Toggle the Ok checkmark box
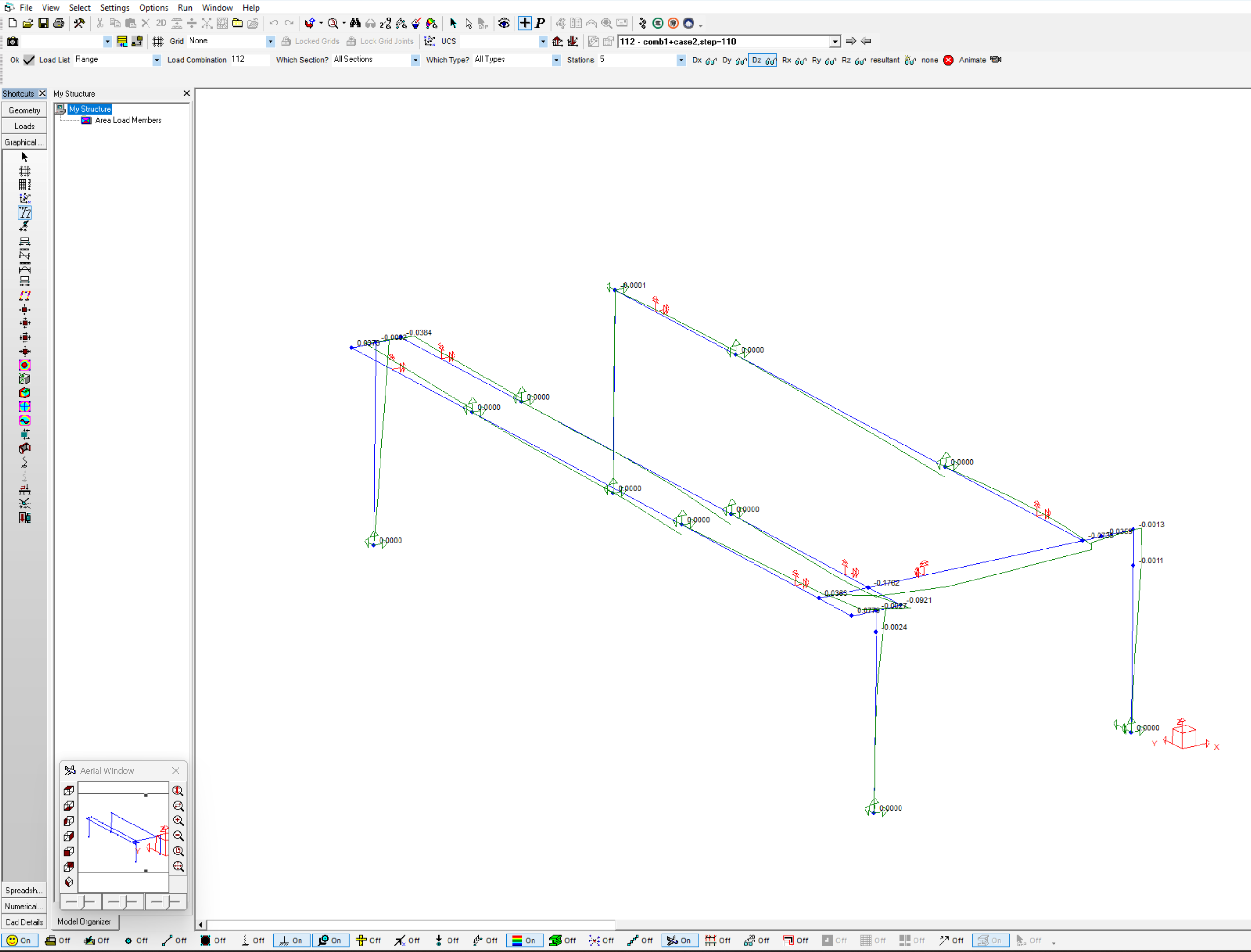This screenshot has width=1251, height=952. 29,60
